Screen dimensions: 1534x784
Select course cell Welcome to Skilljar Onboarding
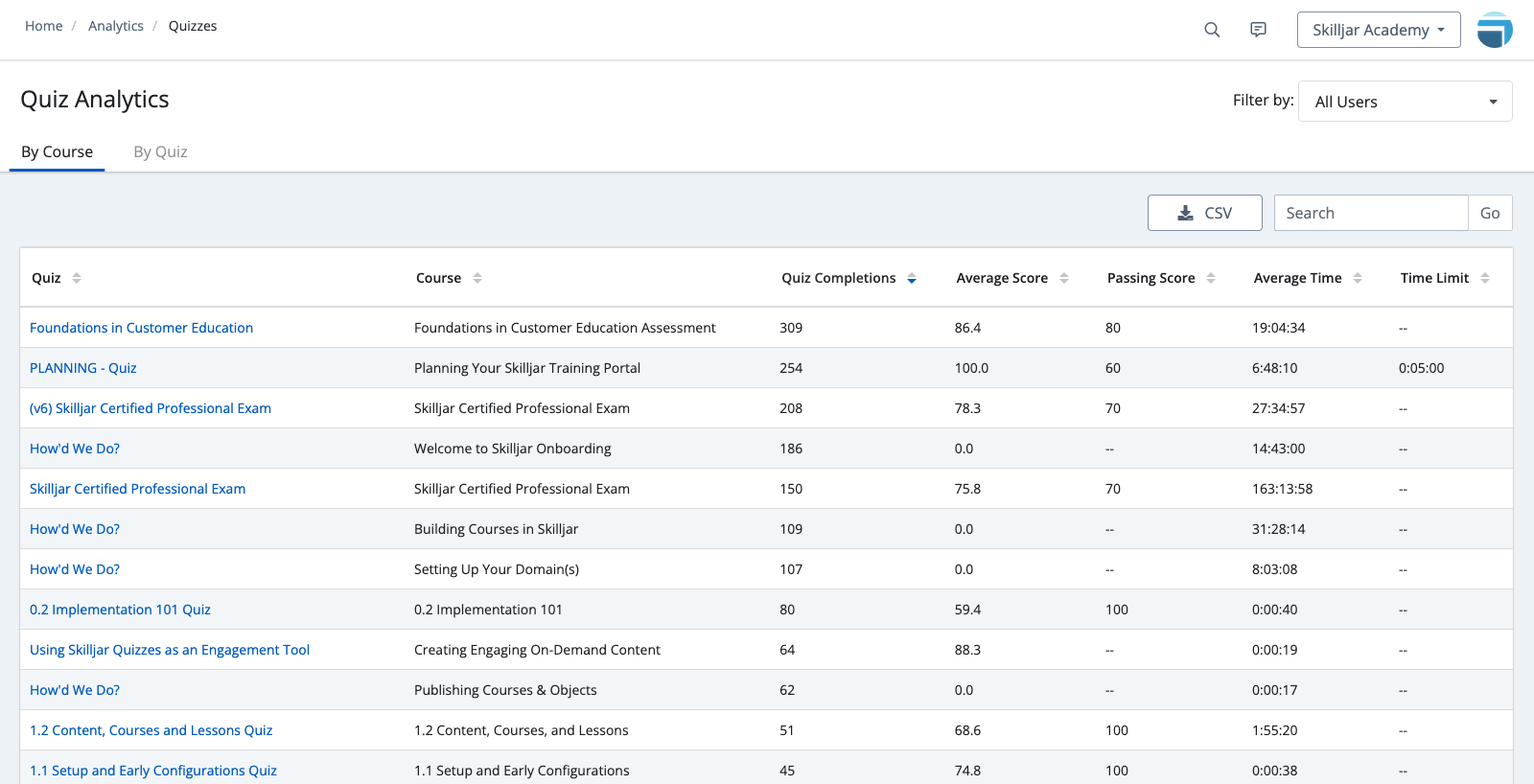pos(512,449)
